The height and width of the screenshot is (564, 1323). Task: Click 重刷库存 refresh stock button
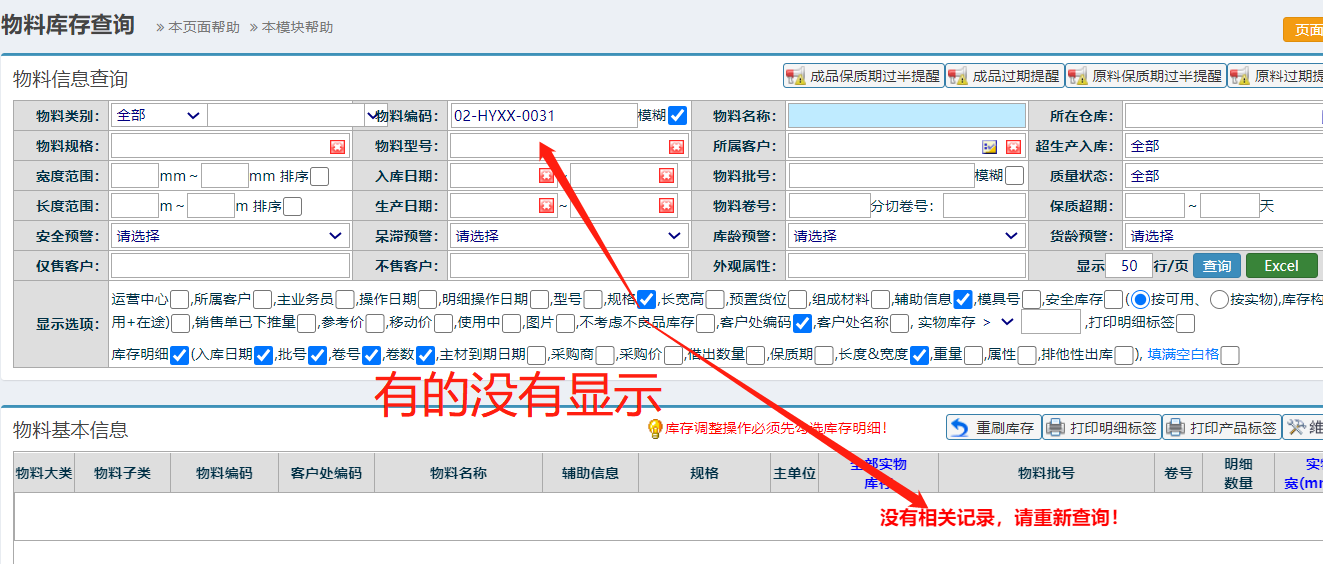[x=992, y=428]
